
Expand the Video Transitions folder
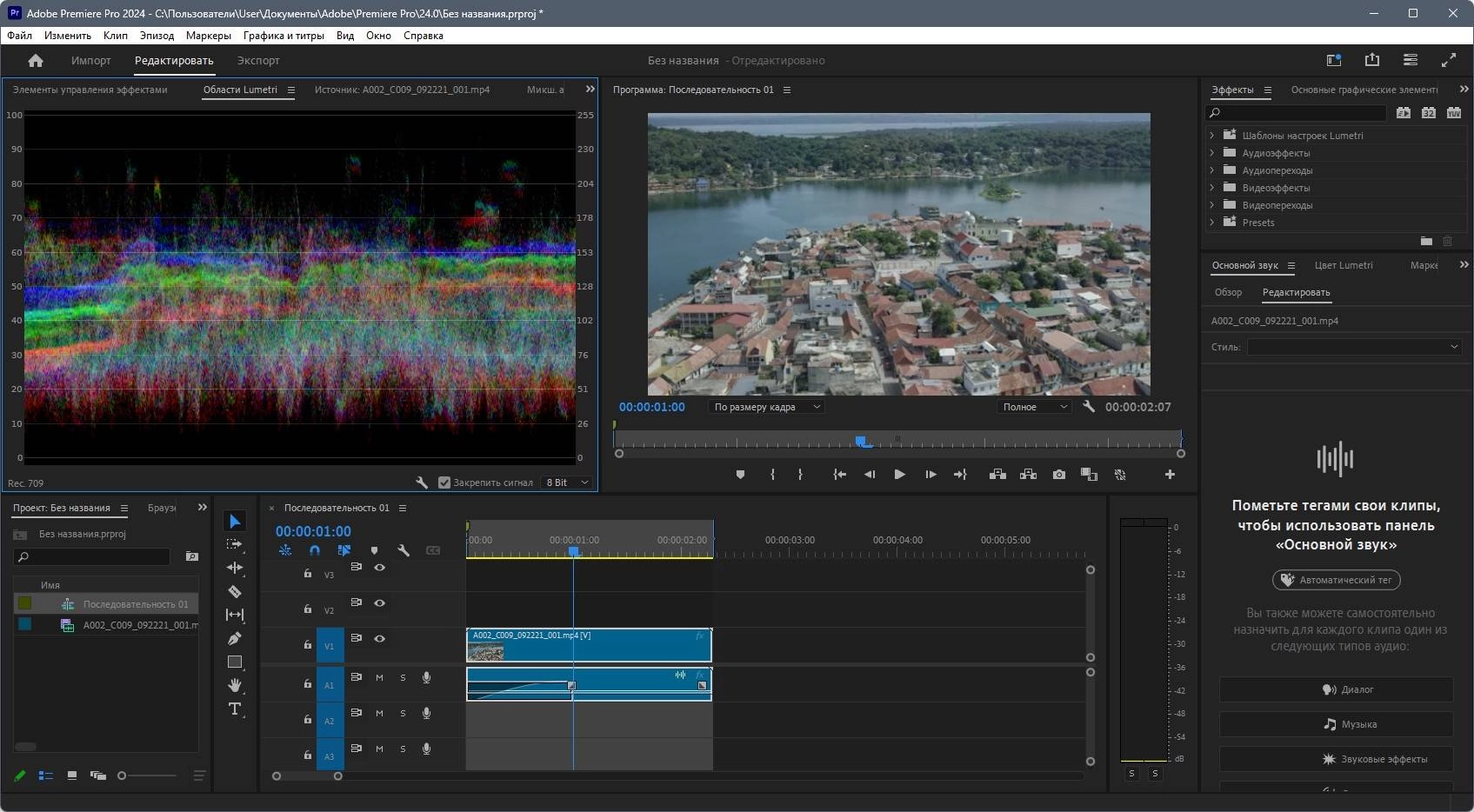pos(1211,204)
